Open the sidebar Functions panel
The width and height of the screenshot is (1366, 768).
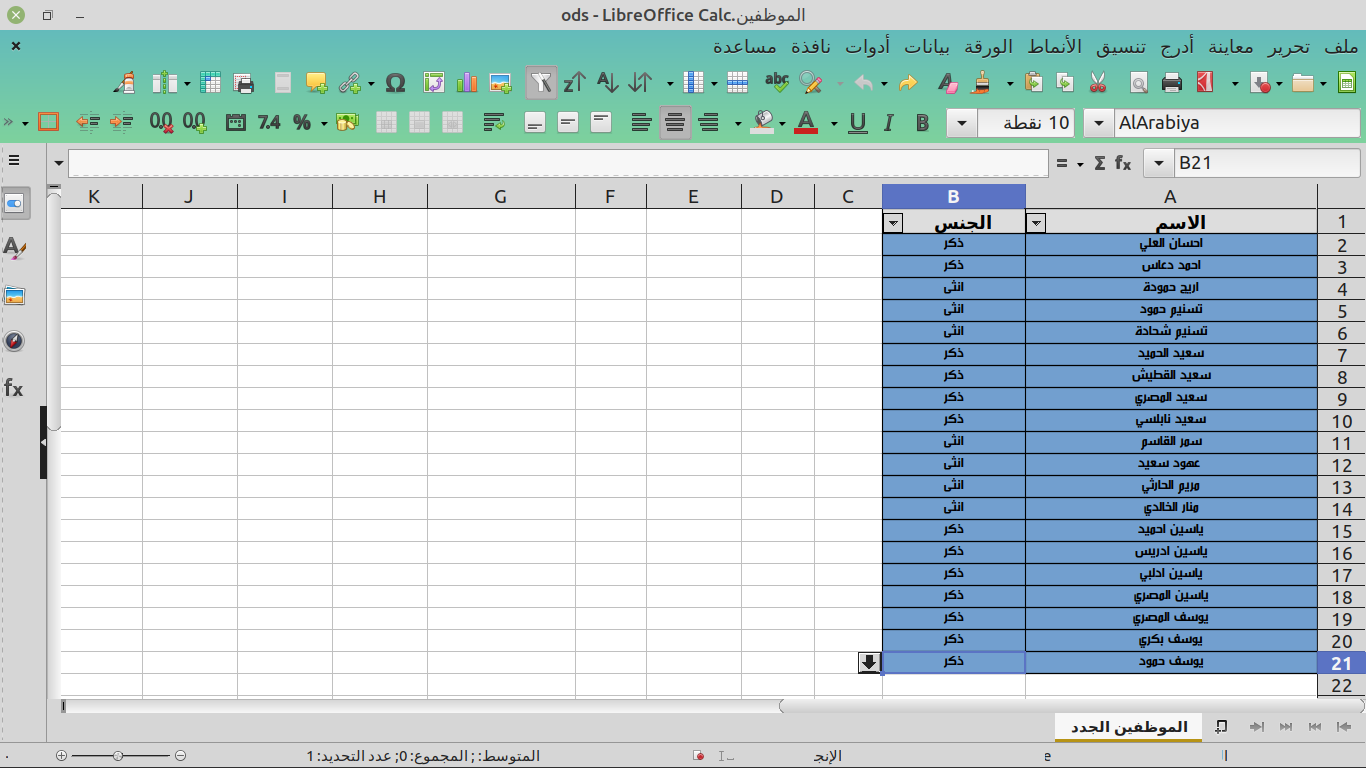point(14,388)
